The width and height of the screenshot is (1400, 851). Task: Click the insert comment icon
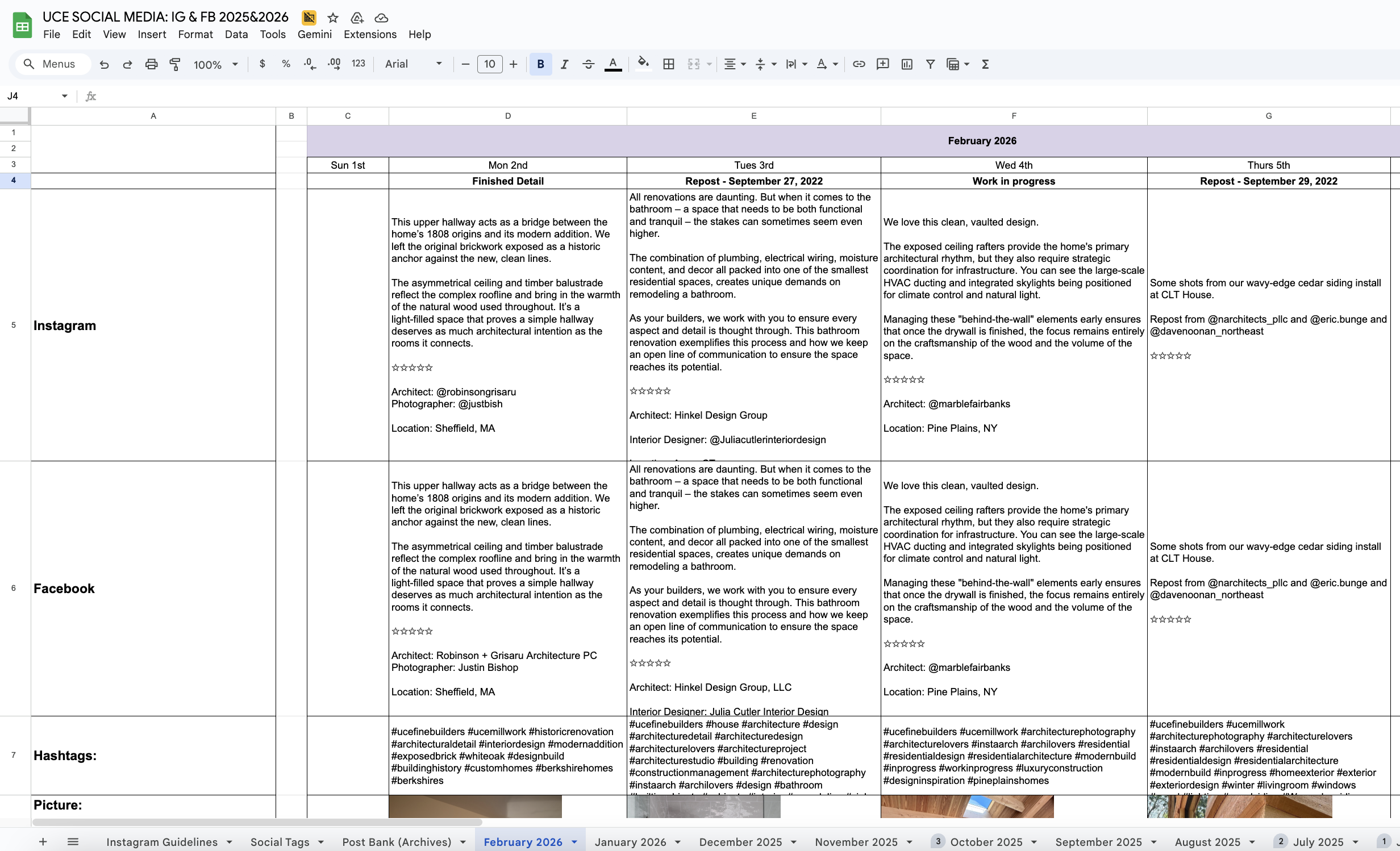882,64
